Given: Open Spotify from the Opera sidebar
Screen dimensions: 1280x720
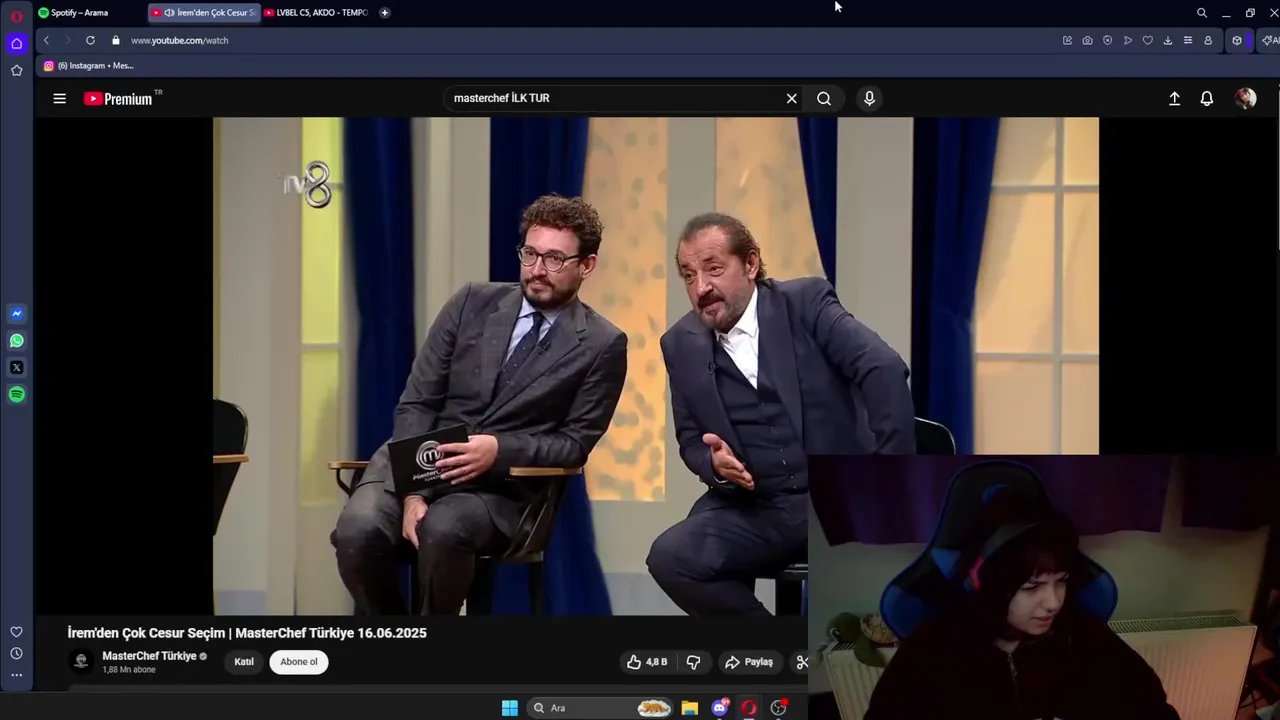Looking at the screenshot, I should tap(16, 395).
